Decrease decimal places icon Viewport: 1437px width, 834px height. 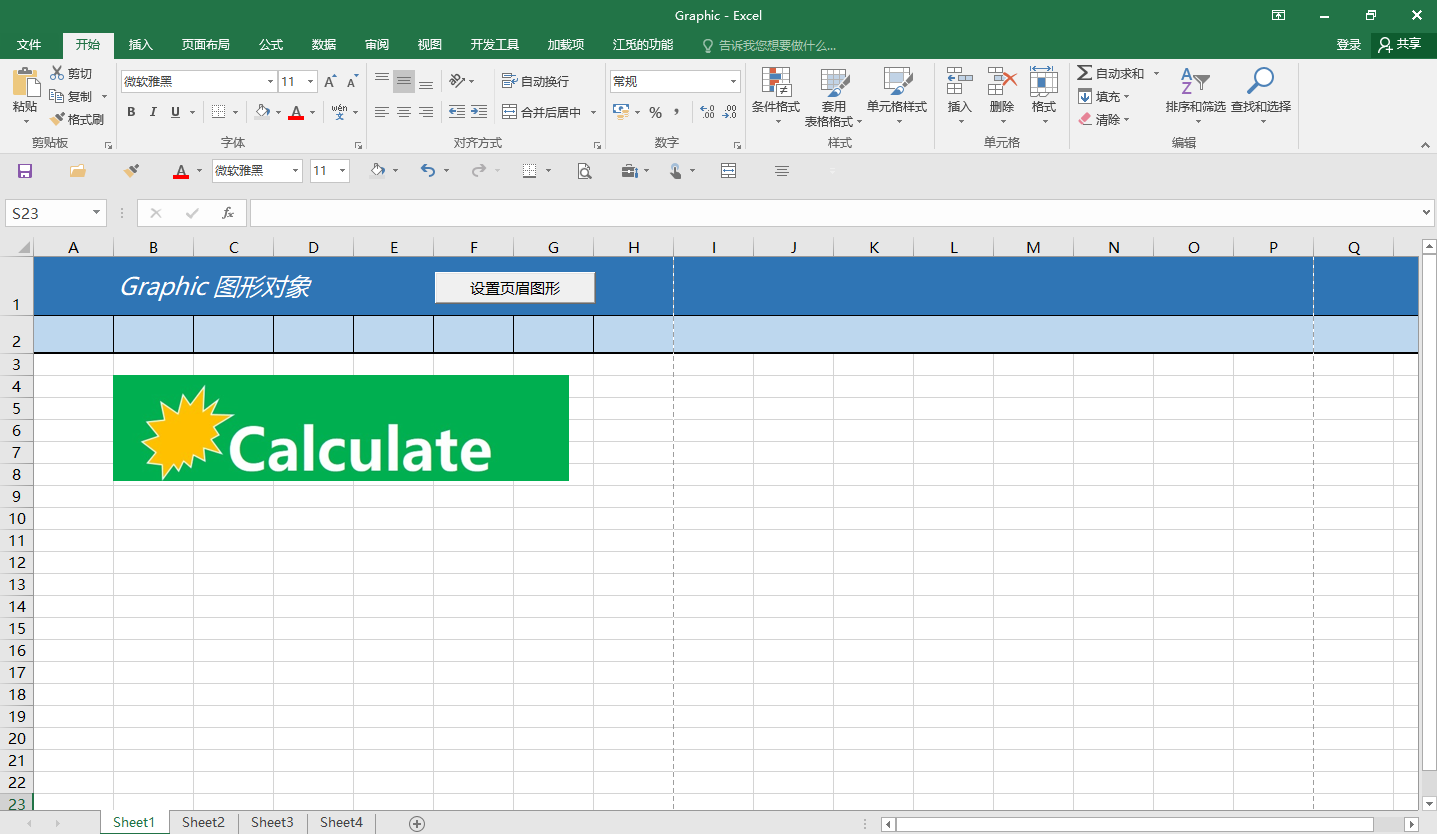point(730,112)
